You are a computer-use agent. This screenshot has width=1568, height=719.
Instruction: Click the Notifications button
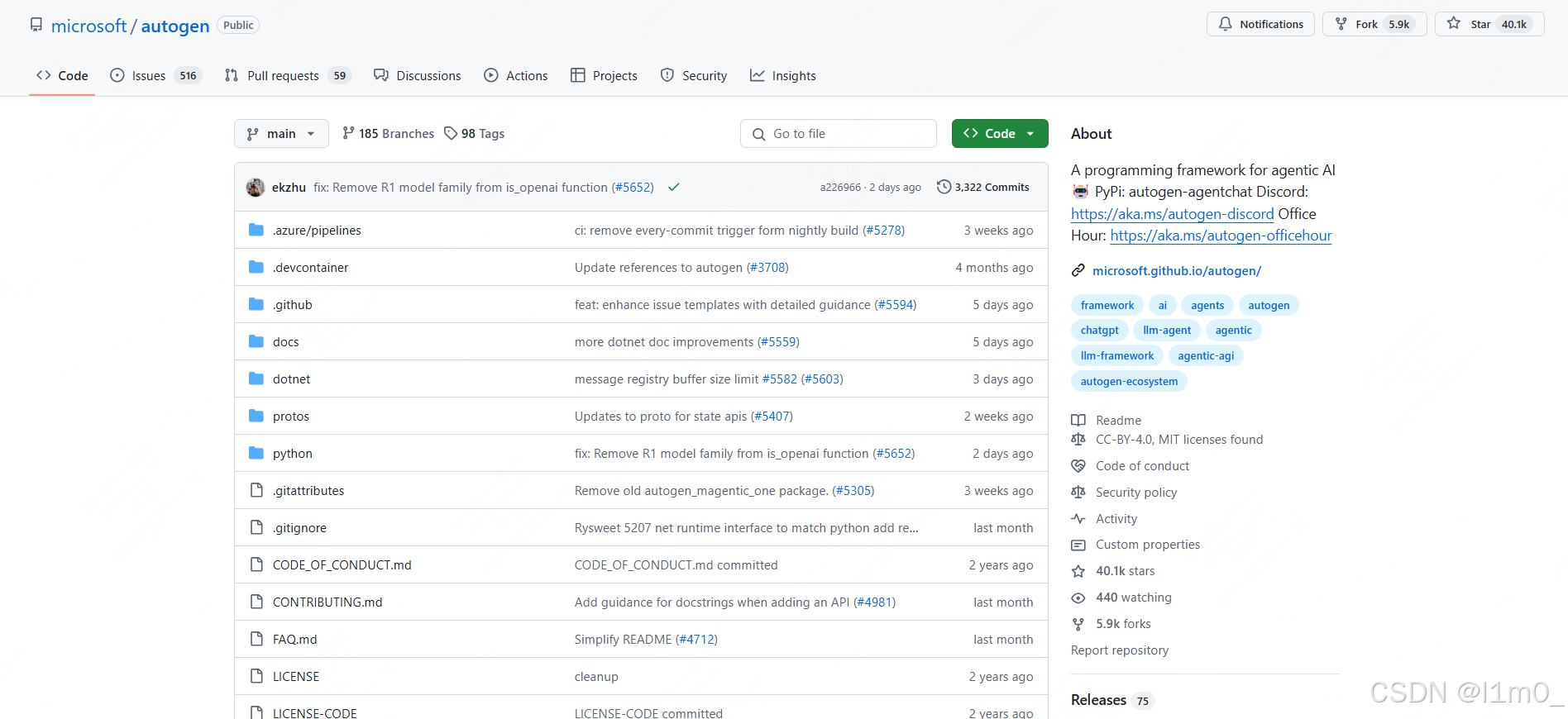tap(1260, 24)
